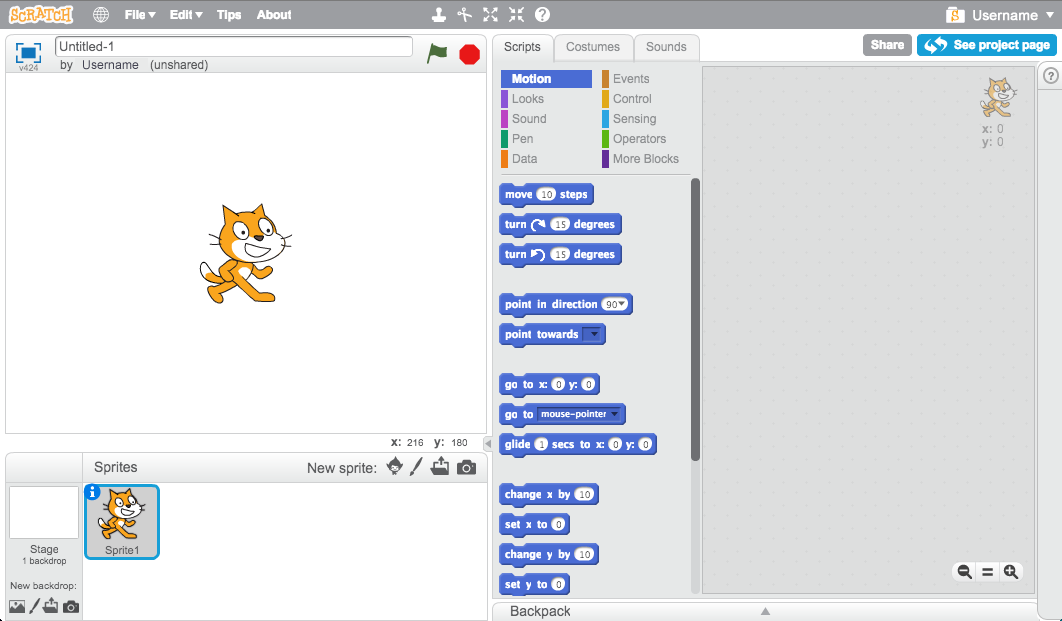Viewport: 1062px width, 621px height.
Task: Click the language globe icon
Action: (100, 15)
